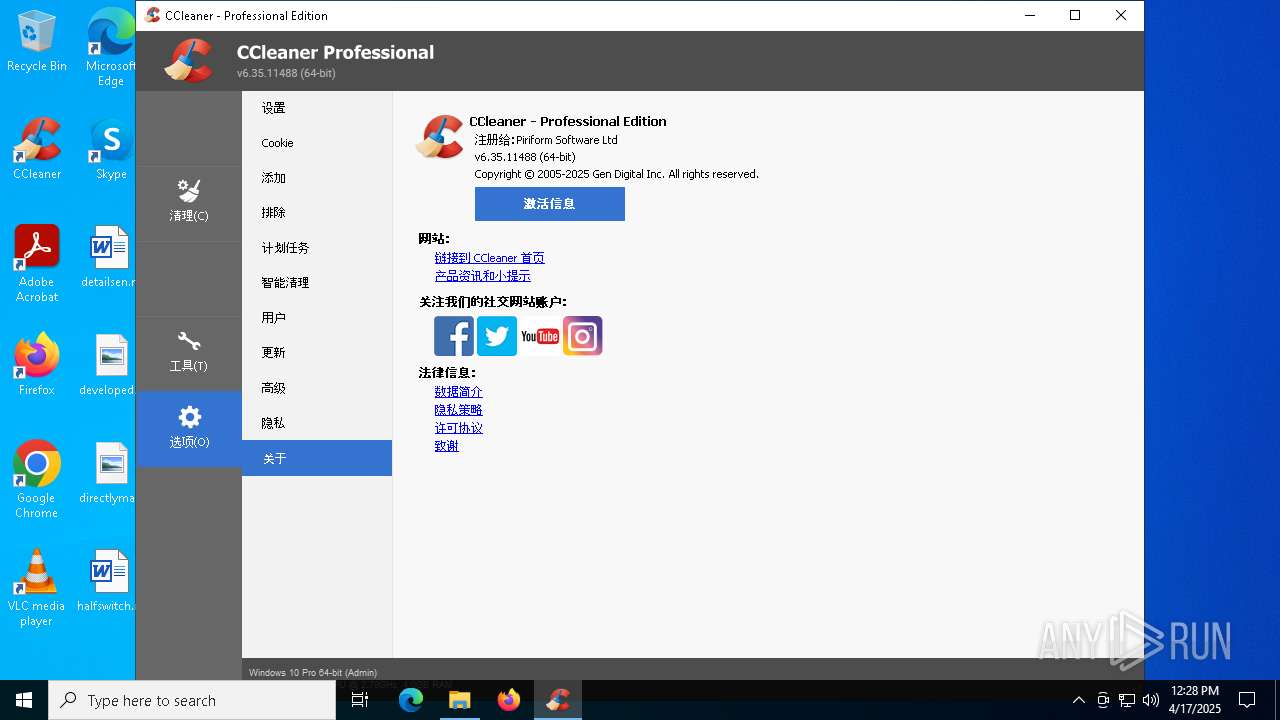Open the 产品资讯和小提示 link
This screenshot has width=1280, height=720.
coord(483,276)
